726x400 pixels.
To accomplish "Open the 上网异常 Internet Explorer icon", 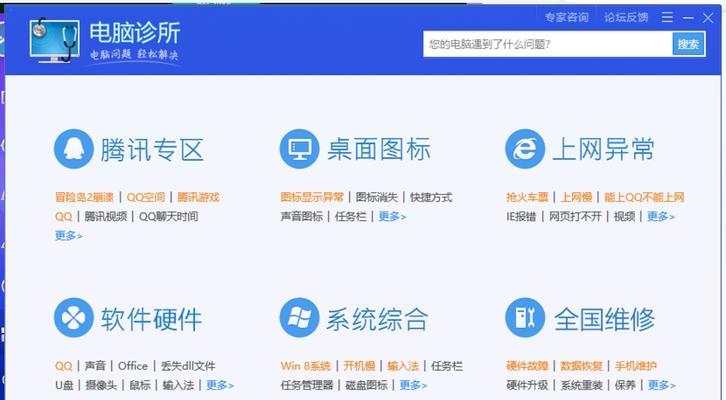I will 525,149.
